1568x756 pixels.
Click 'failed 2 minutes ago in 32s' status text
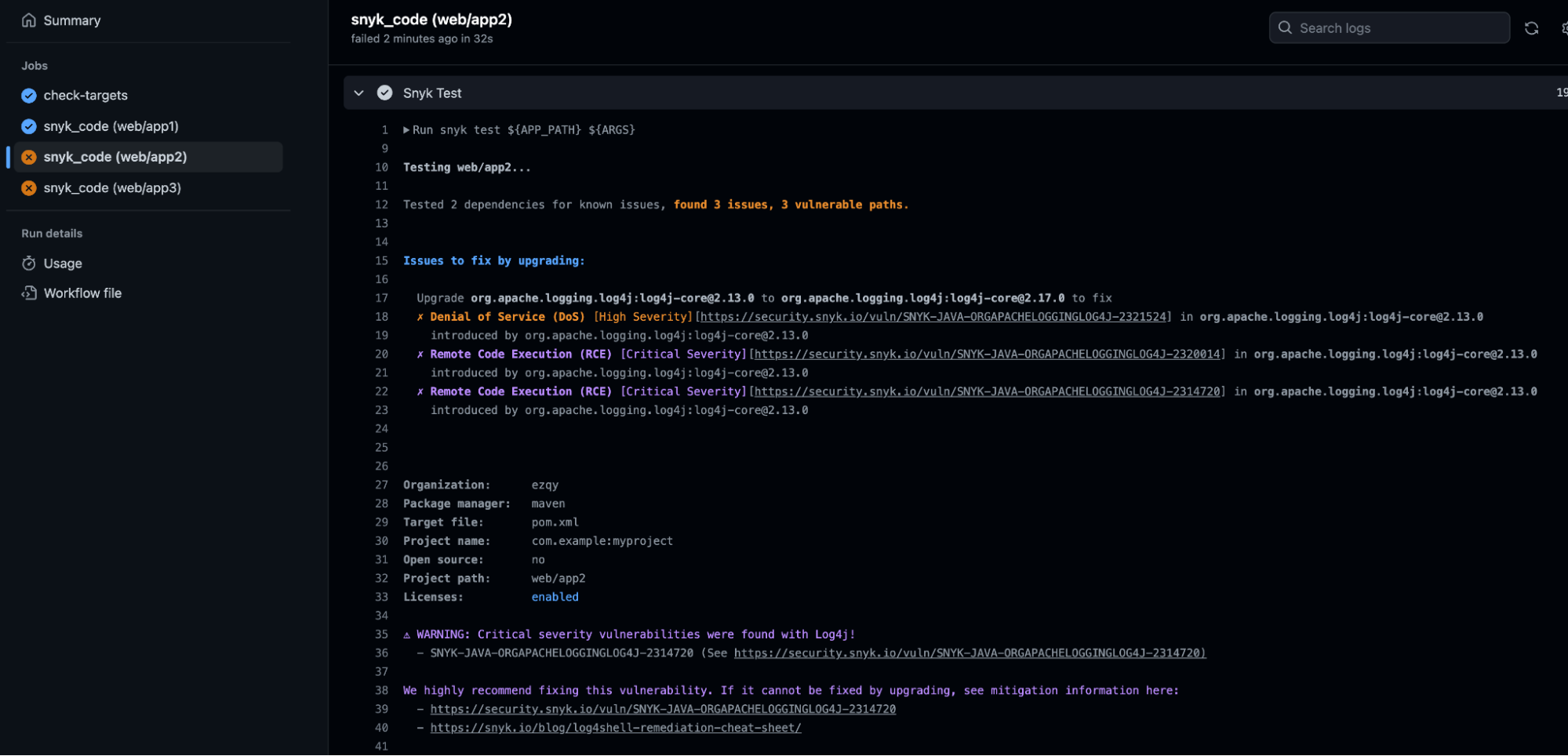click(422, 39)
